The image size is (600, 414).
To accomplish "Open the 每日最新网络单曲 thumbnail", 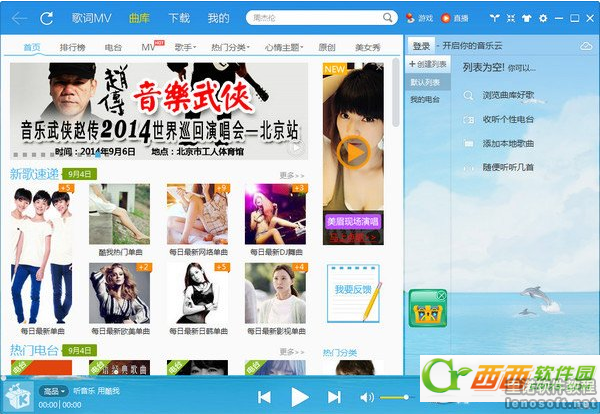I will coord(198,214).
